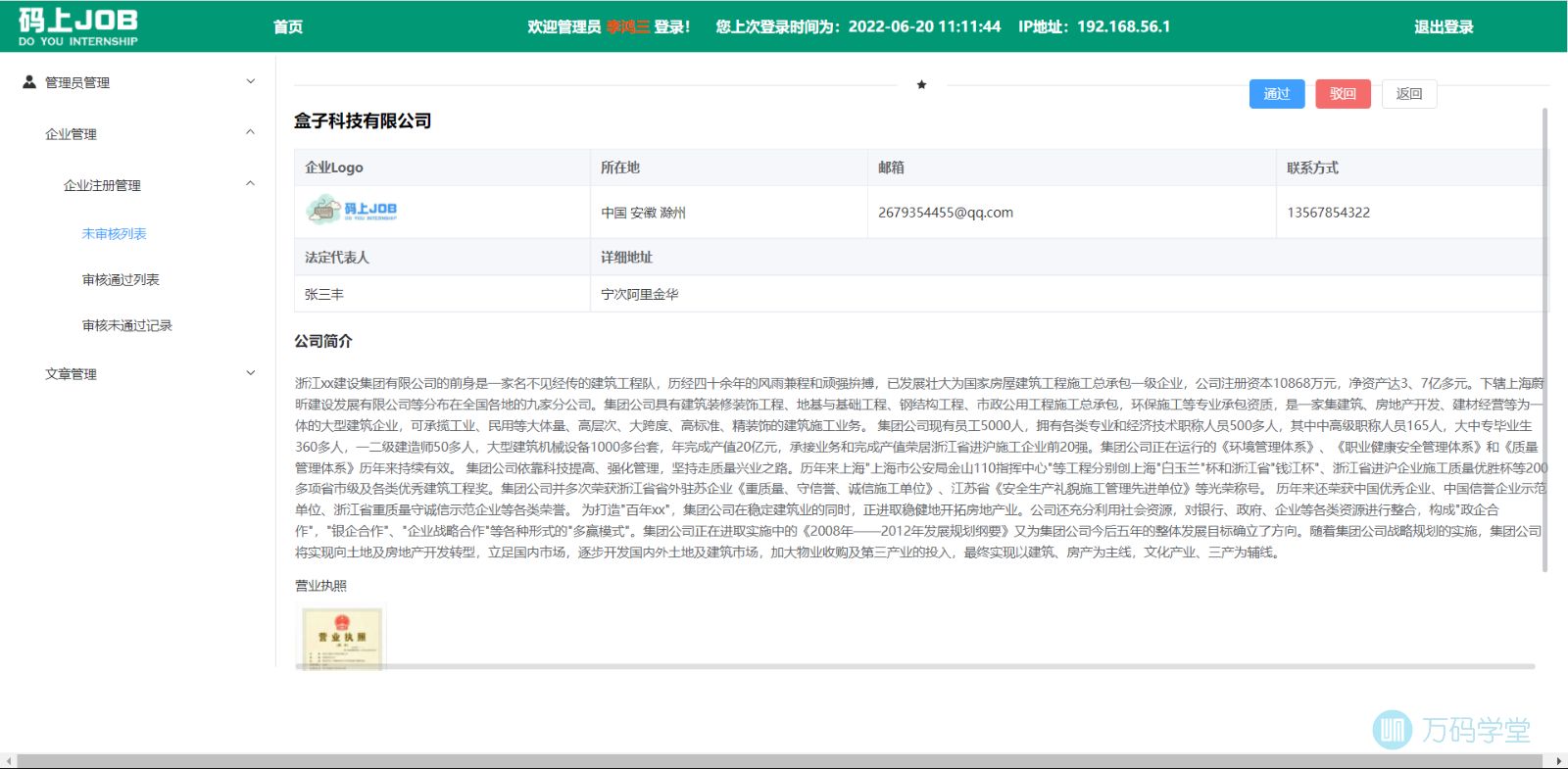
Task: Approve the company with 通过 button
Action: 1277,94
